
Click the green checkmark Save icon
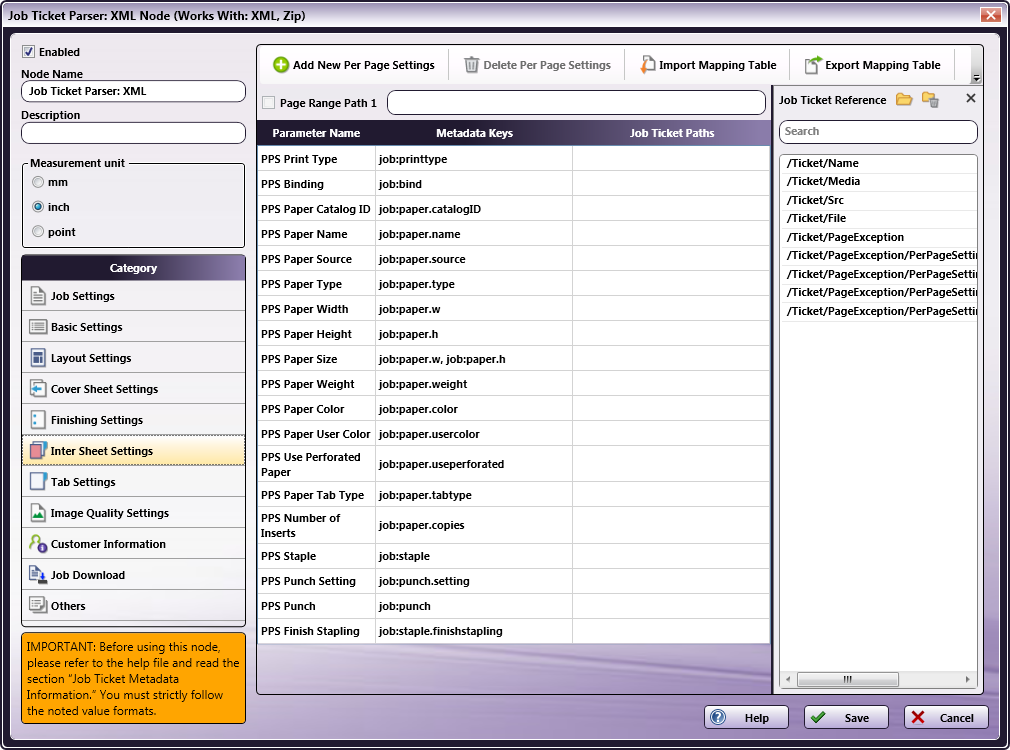click(818, 717)
